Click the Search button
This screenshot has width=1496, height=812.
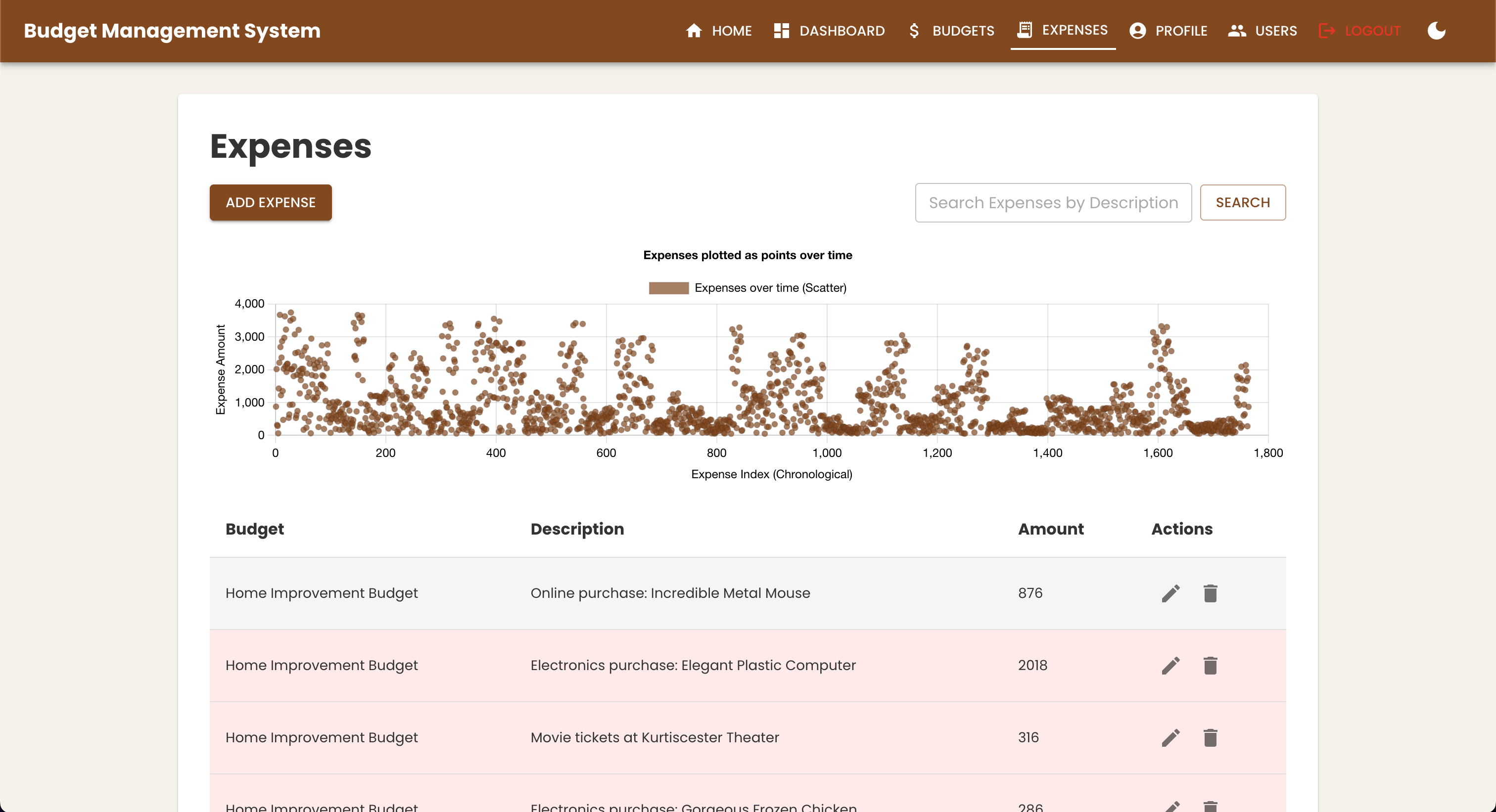pyautogui.click(x=1243, y=203)
